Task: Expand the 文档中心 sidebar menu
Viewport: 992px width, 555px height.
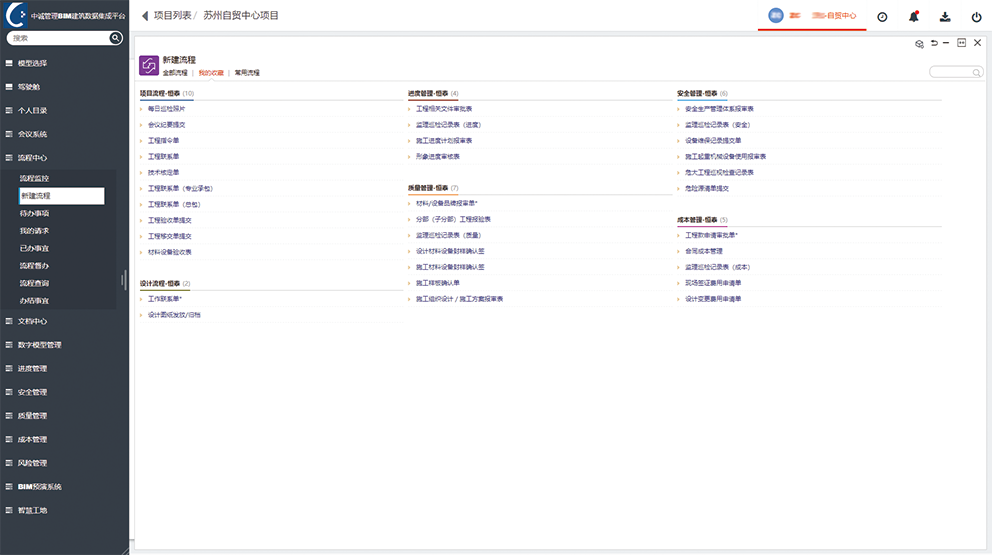Action: tap(33, 322)
